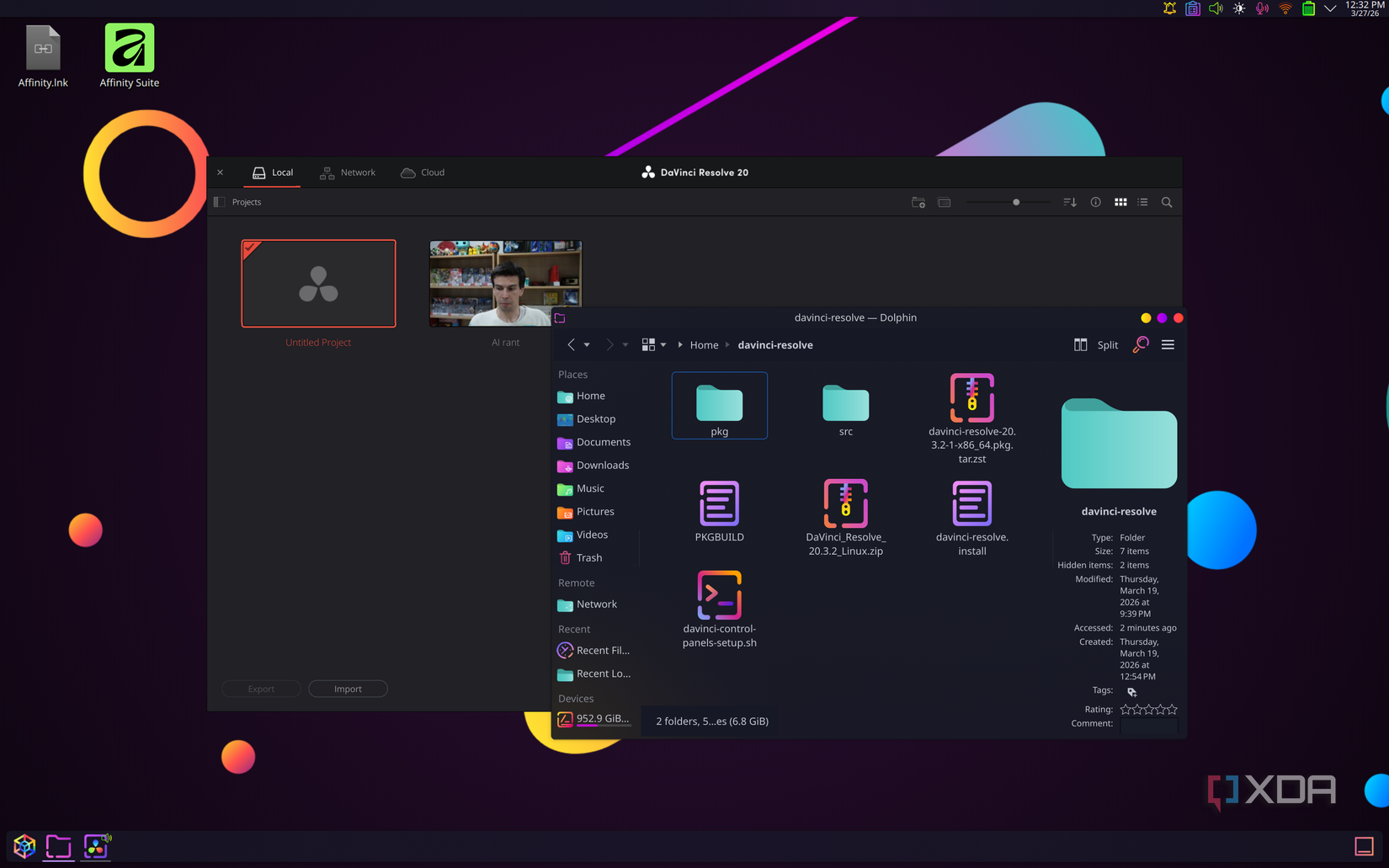Image resolution: width=1389 pixels, height=868 pixels.
Task: Click the Split button in Dolphin
Action: (x=1097, y=345)
